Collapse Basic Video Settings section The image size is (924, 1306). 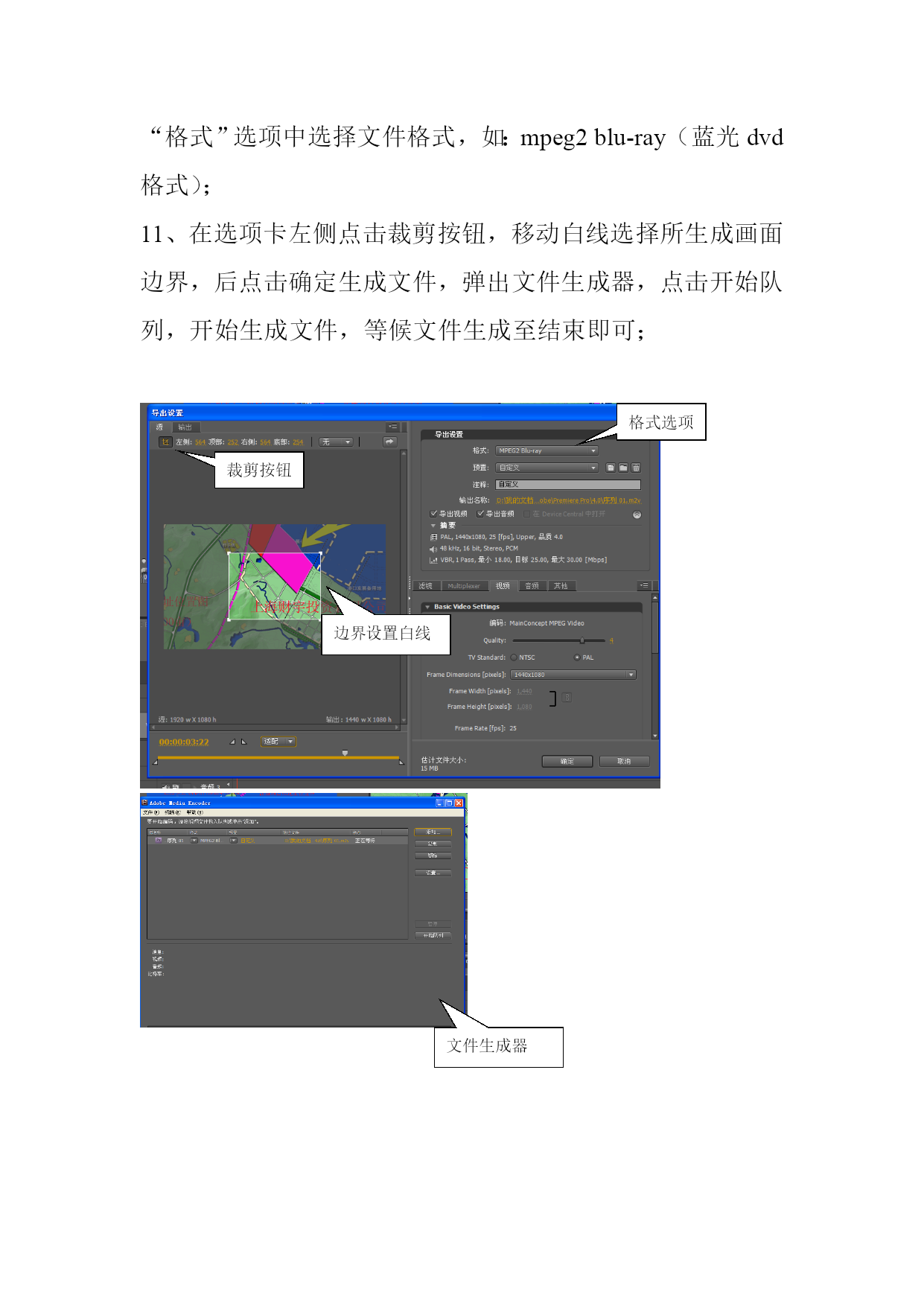click(x=427, y=607)
